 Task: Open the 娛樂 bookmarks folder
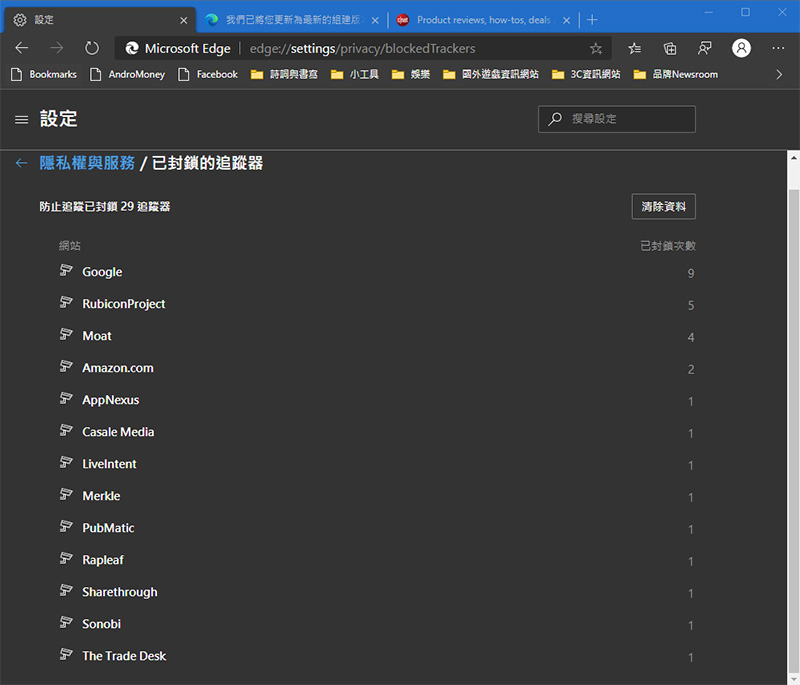coord(411,74)
